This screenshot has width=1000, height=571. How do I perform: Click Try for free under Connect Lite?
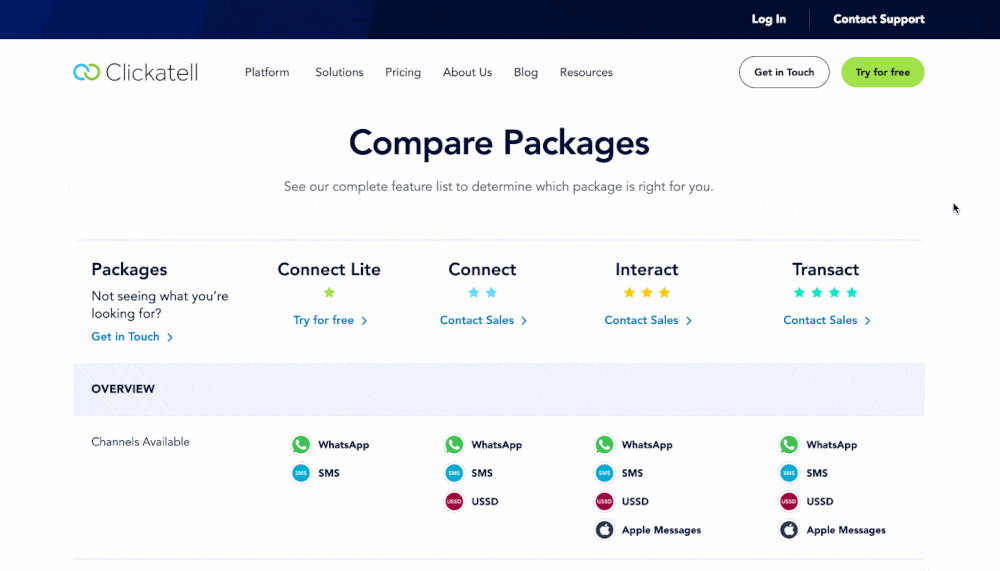[x=330, y=320]
